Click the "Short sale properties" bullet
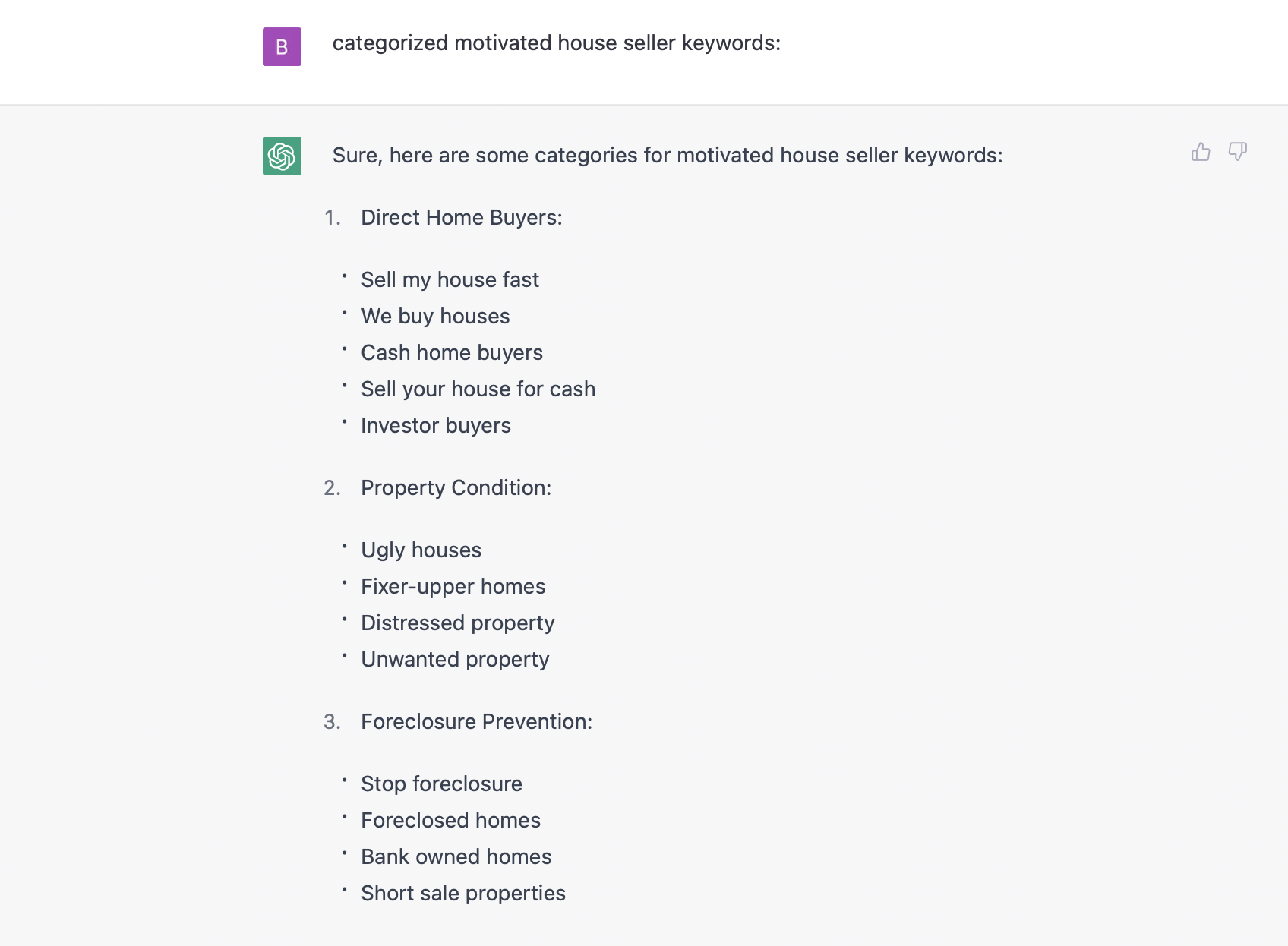The width and height of the screenshot is (1288, 946). click(462, 894)
